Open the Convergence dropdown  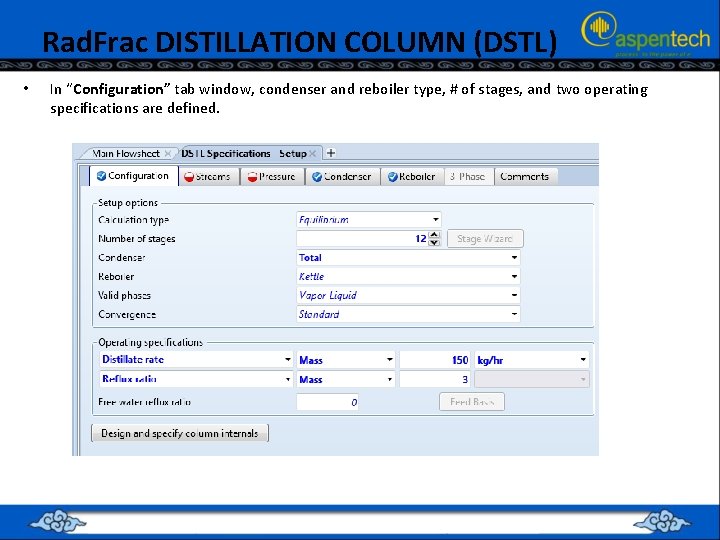[x=514, y=314]
